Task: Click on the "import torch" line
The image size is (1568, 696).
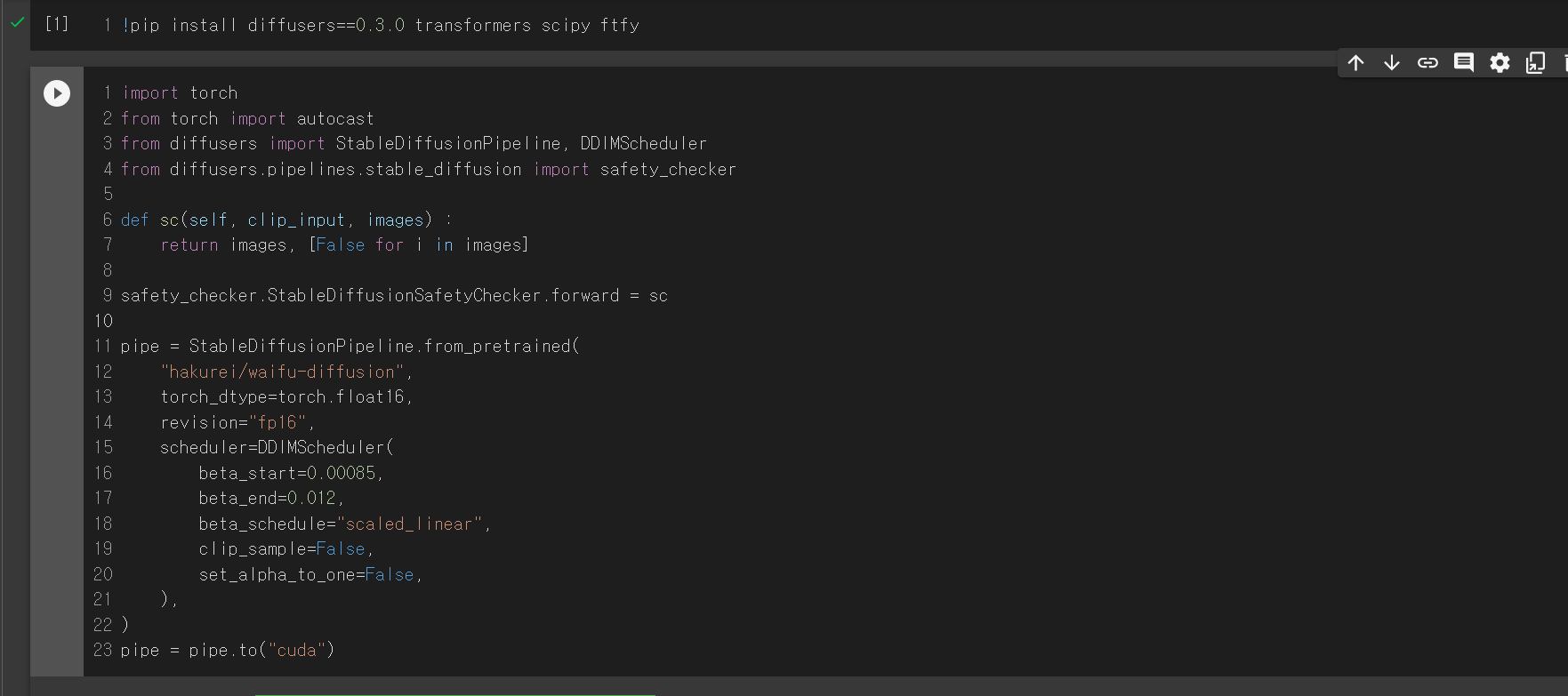Action: (180, 93)
